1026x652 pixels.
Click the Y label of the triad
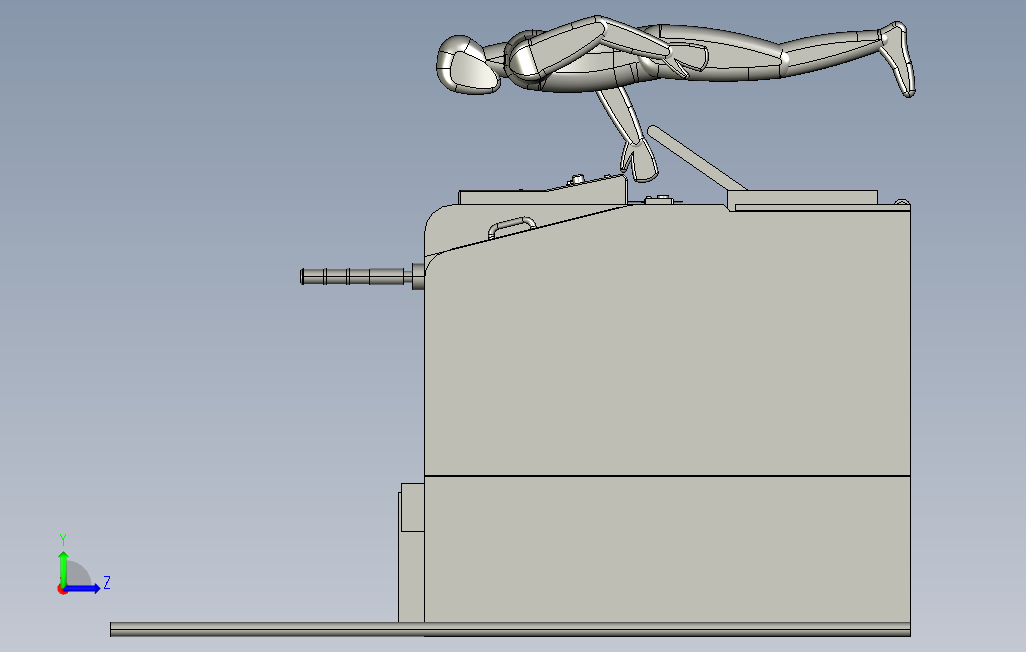pyautogui.click(x=63, y=540)
